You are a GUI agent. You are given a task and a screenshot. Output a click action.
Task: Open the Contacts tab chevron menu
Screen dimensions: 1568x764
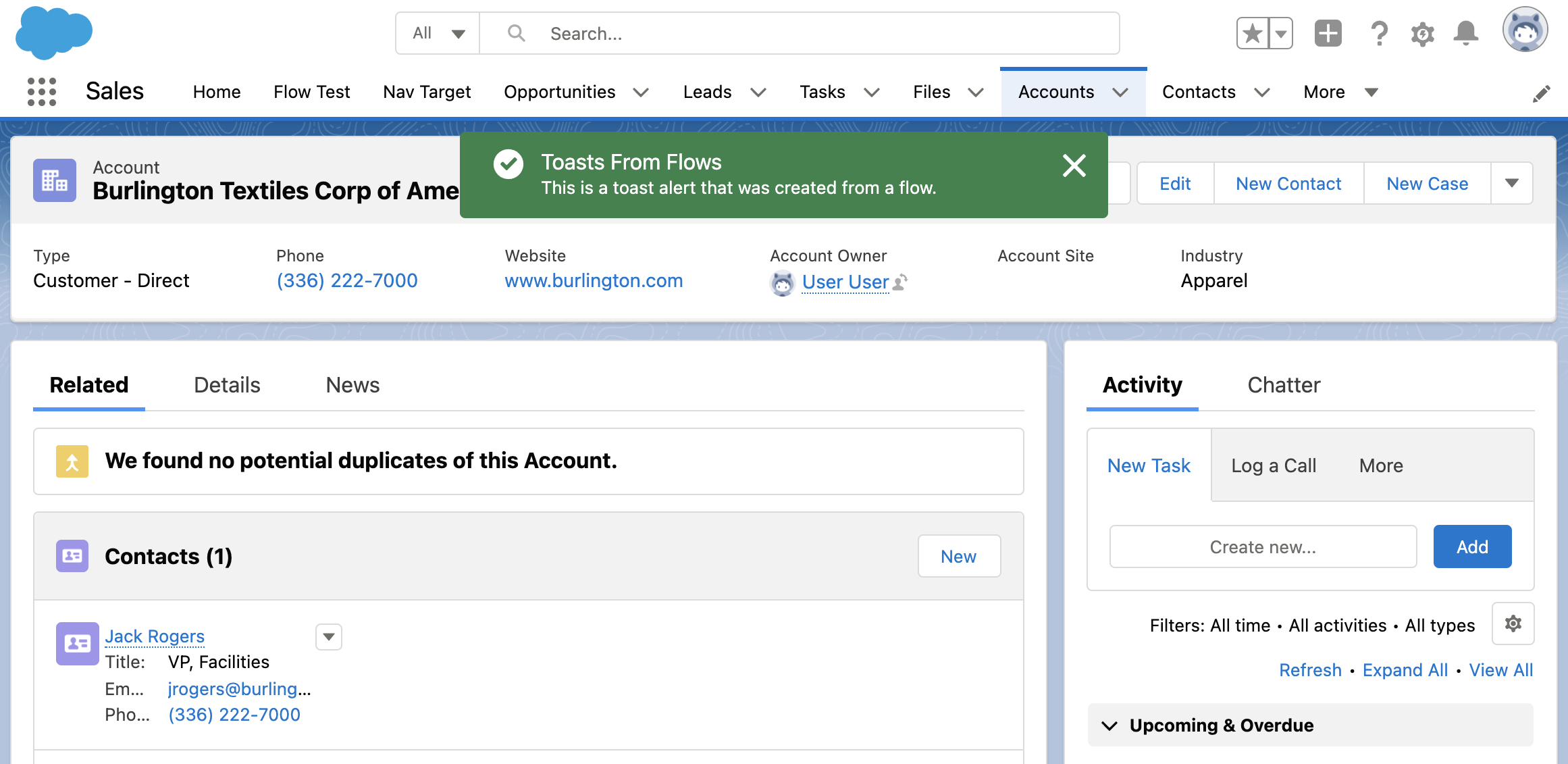pos(1262,93)
